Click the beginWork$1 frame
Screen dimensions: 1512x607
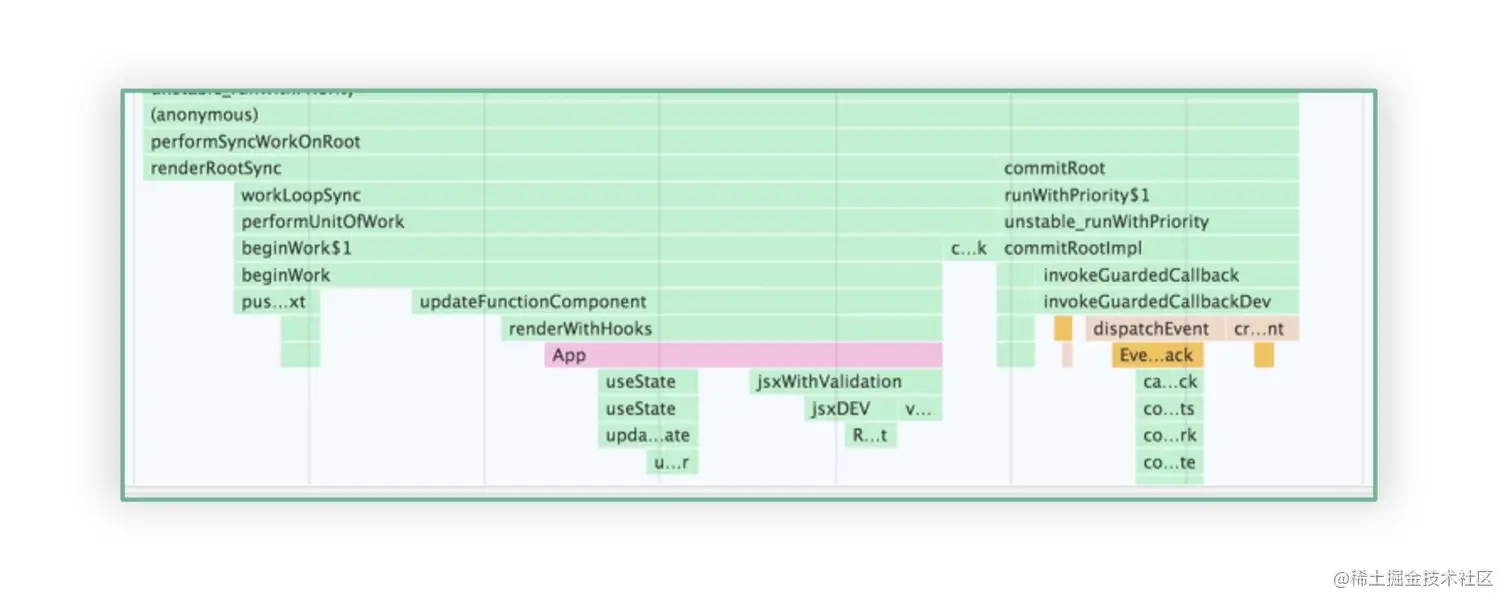588,248
